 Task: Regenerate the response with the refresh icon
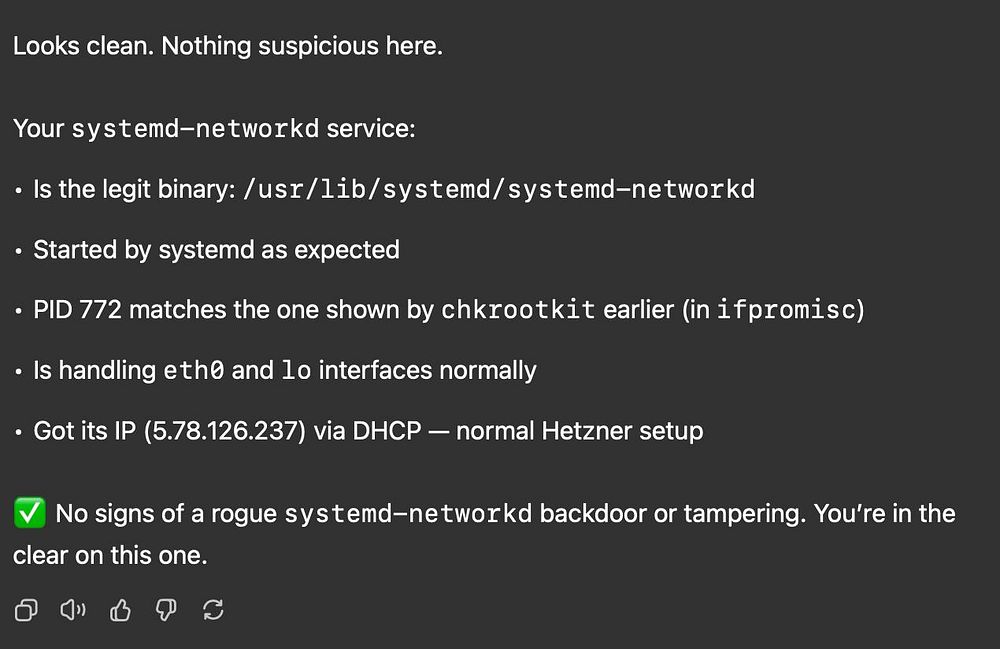tap(213, 610)
